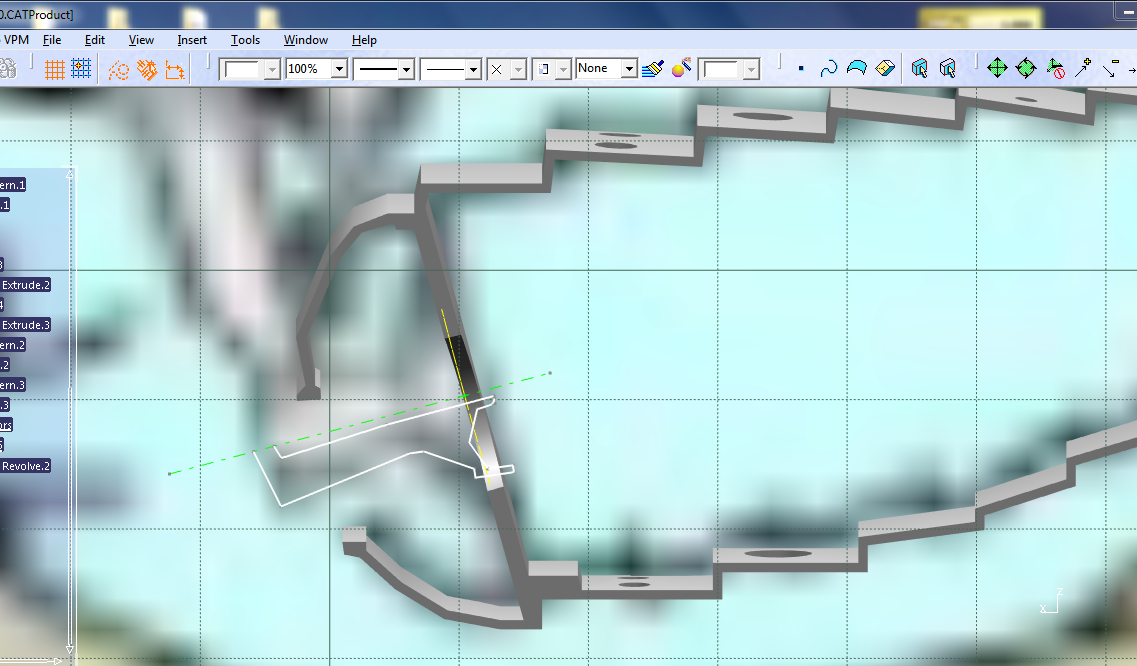This screenshot has height=666, width=1137.
Task: Click the x-z axis compass indicator
Action: click(x=1051, y=601)
